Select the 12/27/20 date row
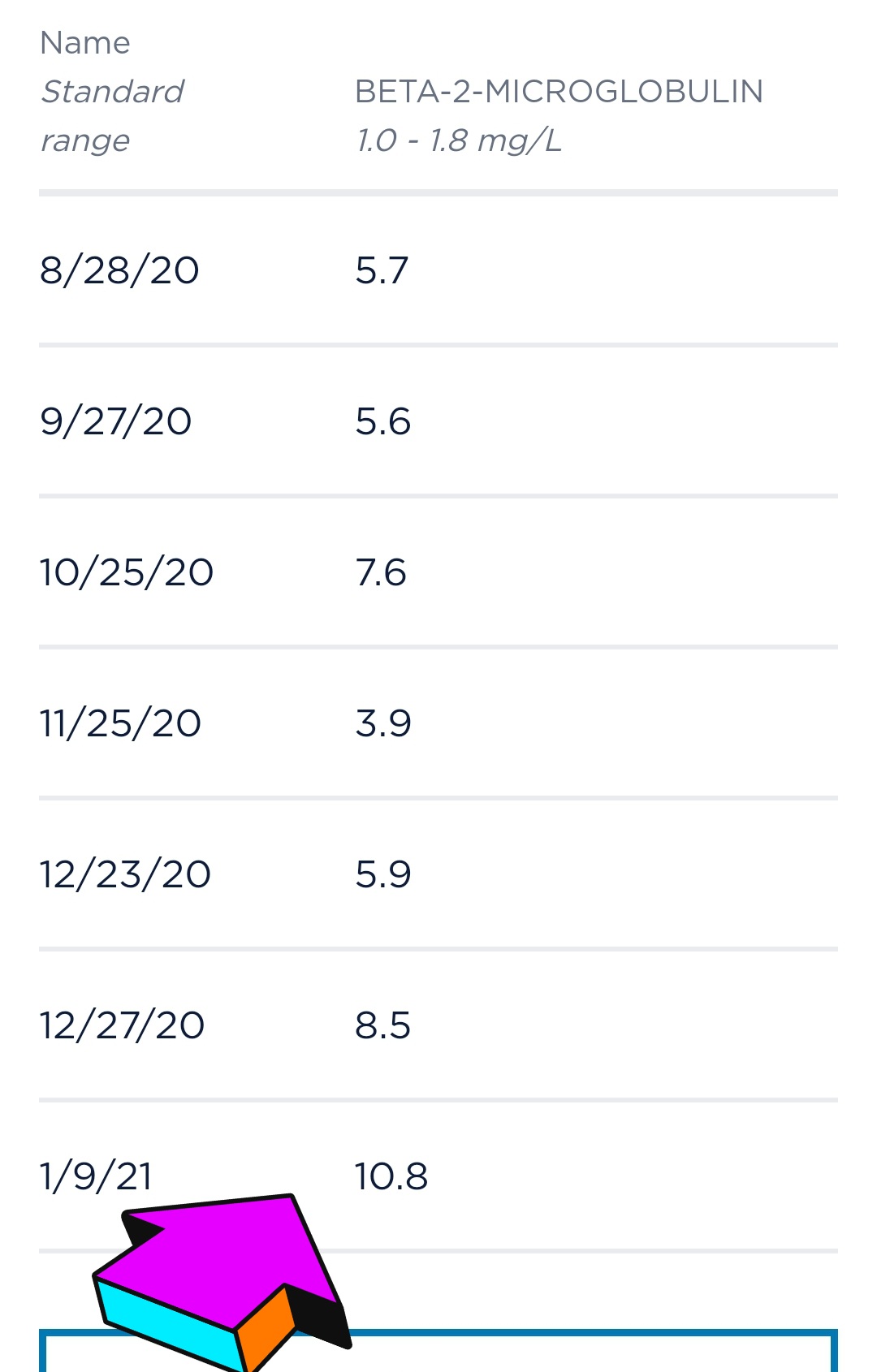The width and height of the screenshot is (877, 1372). click(x=122, y=1025)
